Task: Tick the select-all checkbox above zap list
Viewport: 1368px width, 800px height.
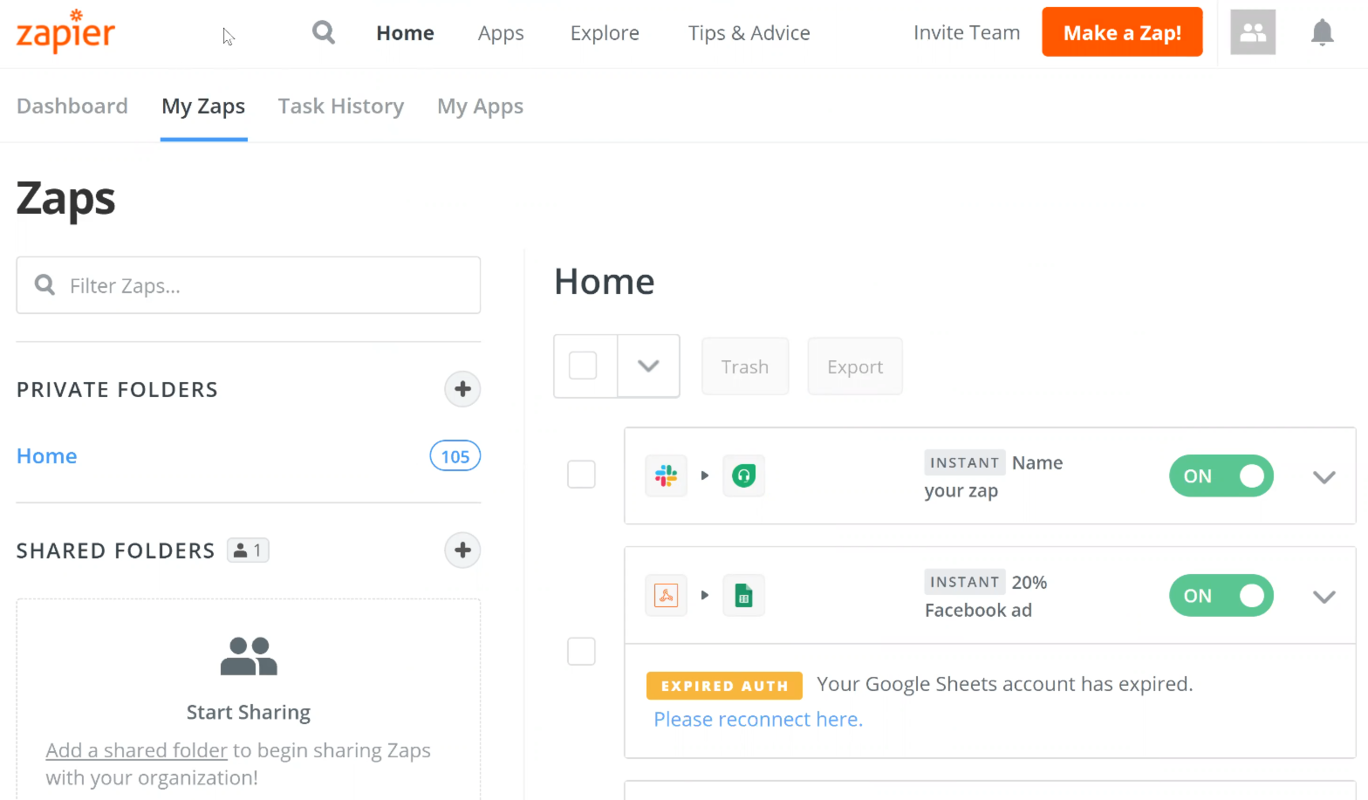Action: 583,366
